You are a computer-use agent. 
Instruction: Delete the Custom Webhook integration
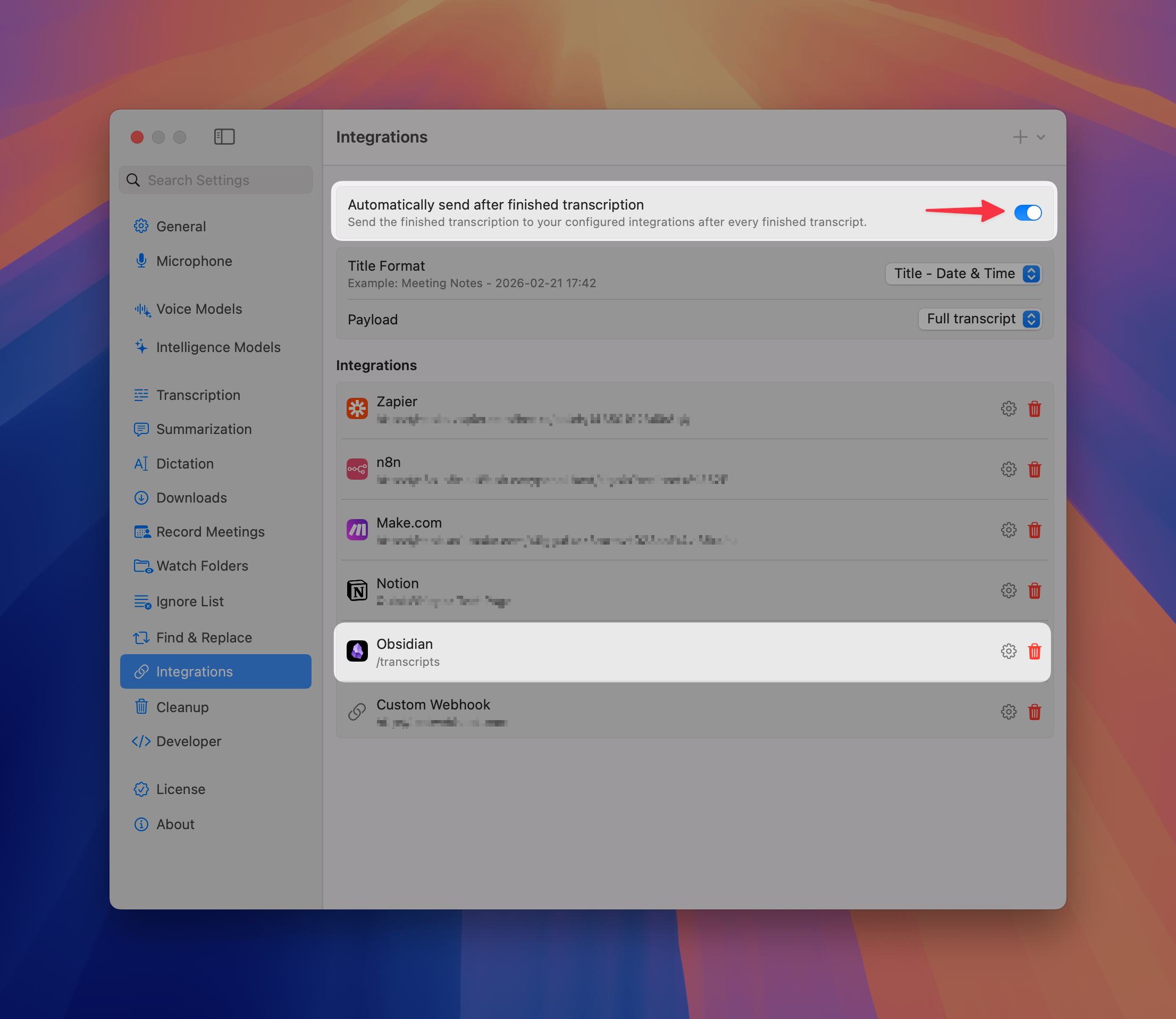coord(1035,712)
